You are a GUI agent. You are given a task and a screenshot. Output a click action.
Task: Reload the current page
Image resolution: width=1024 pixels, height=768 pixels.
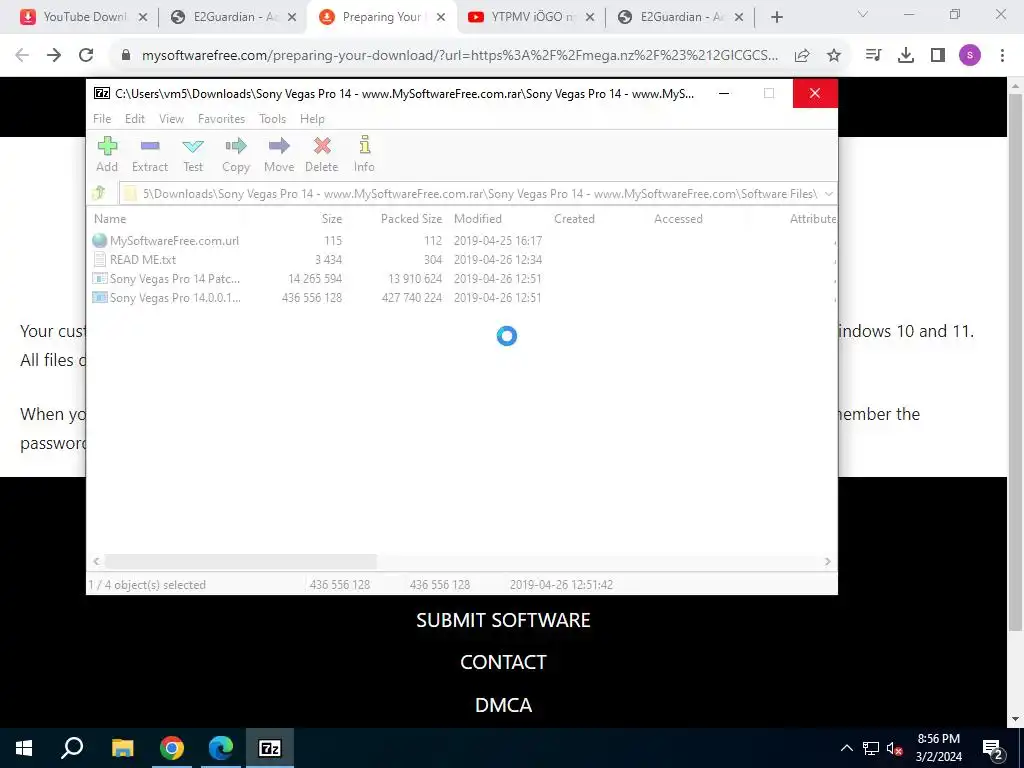(x=86, y=56)
